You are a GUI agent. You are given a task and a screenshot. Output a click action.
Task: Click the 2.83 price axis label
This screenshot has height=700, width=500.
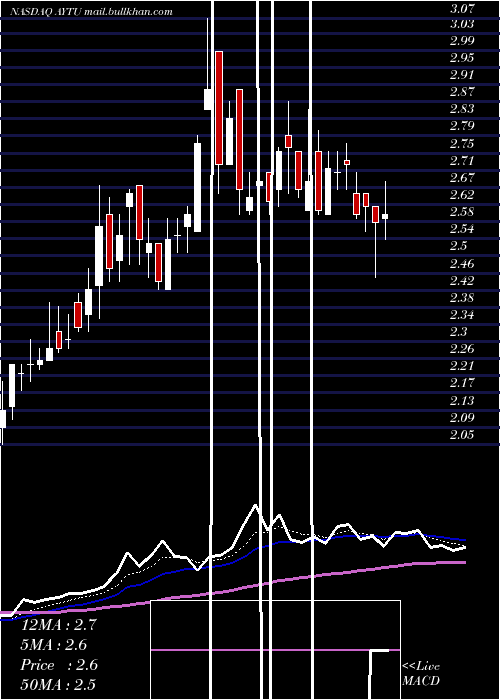coord(462,108)
